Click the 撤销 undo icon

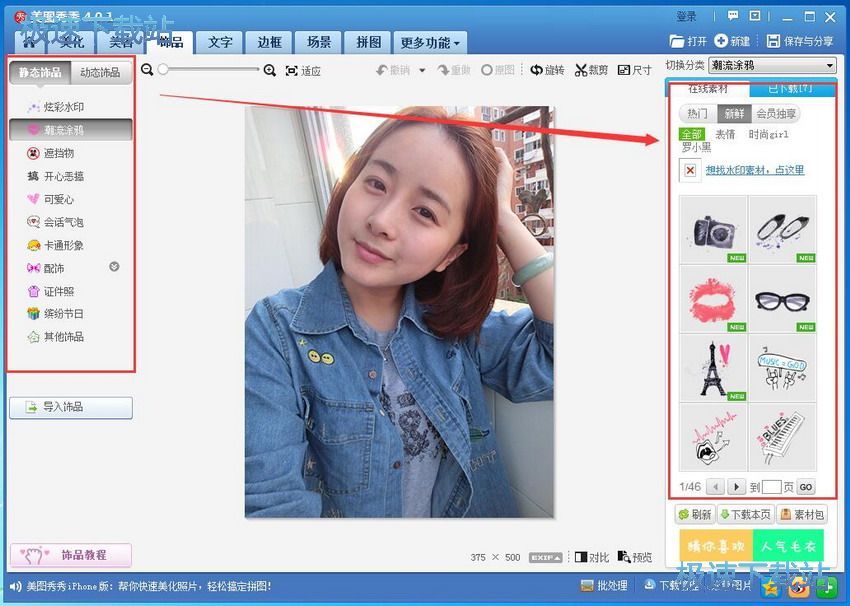click(382, 70)
